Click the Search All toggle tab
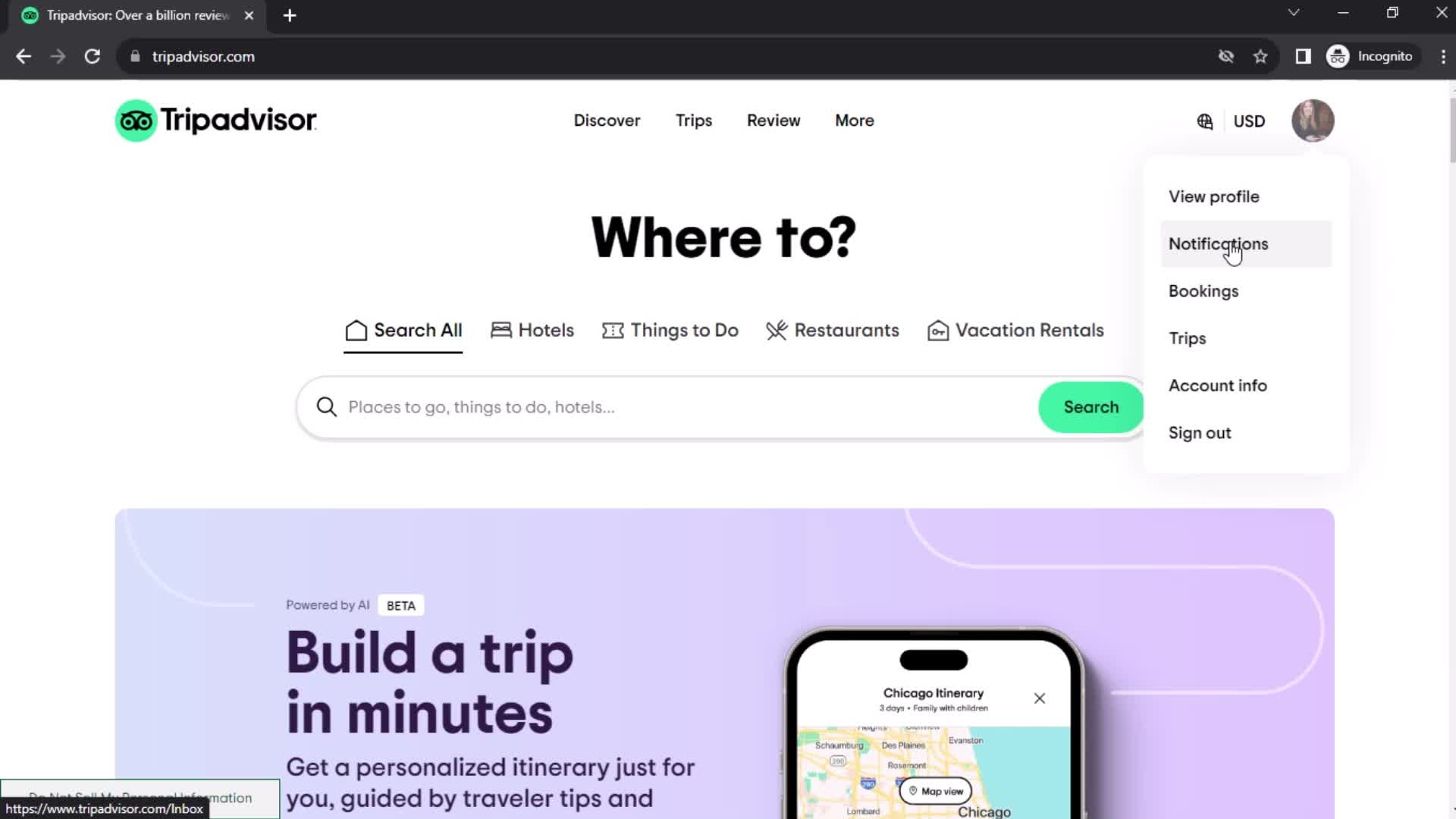The height and width of the screenshot is (819, 1456). (403, 330)
